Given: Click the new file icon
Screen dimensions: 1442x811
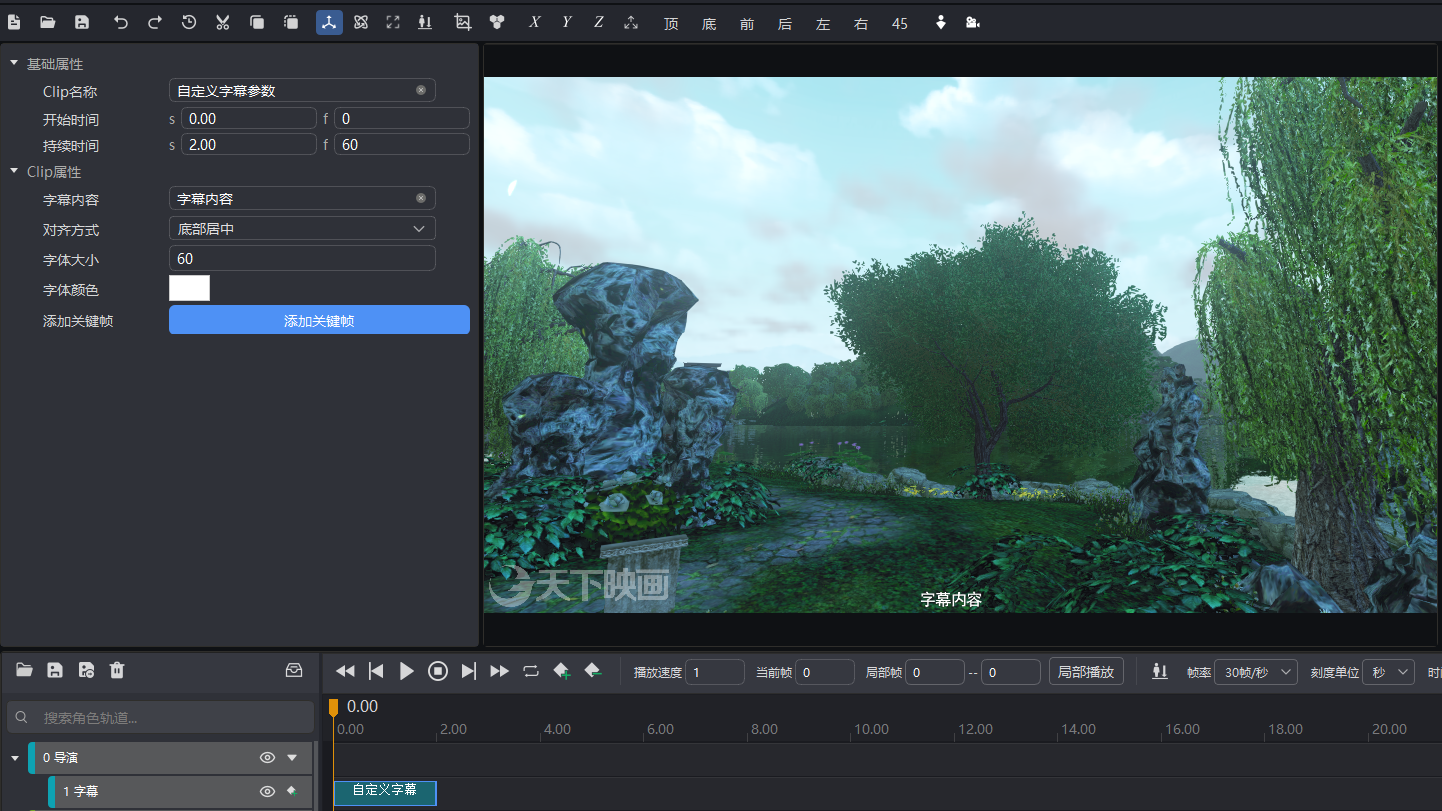Looking at the screenshot, I should coord(14,22).
